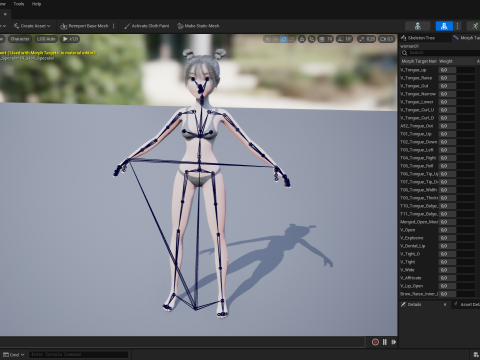Close the open asset tab
This screenshot has width=480, height=360.
(x=5, y=14)
